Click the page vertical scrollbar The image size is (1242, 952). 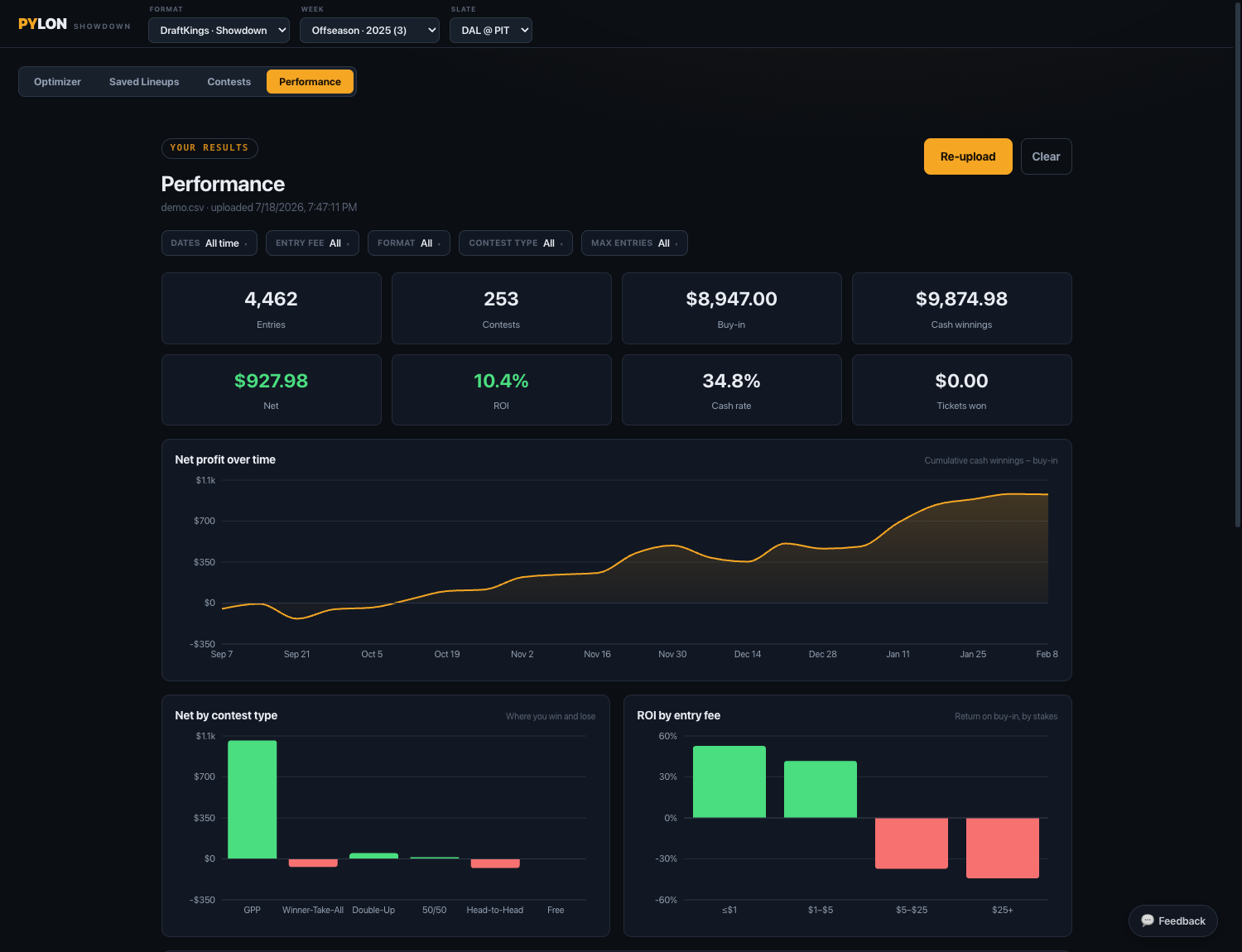[1237, 265]
